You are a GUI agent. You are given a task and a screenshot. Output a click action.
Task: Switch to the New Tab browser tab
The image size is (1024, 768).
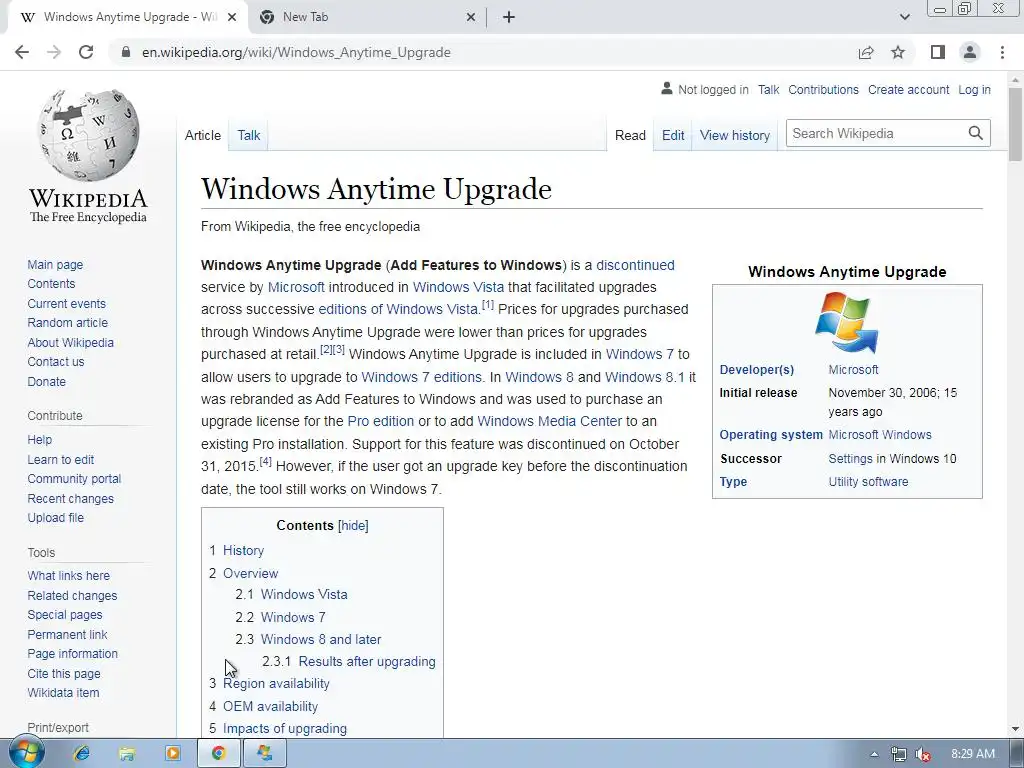[x=369, y=17]
